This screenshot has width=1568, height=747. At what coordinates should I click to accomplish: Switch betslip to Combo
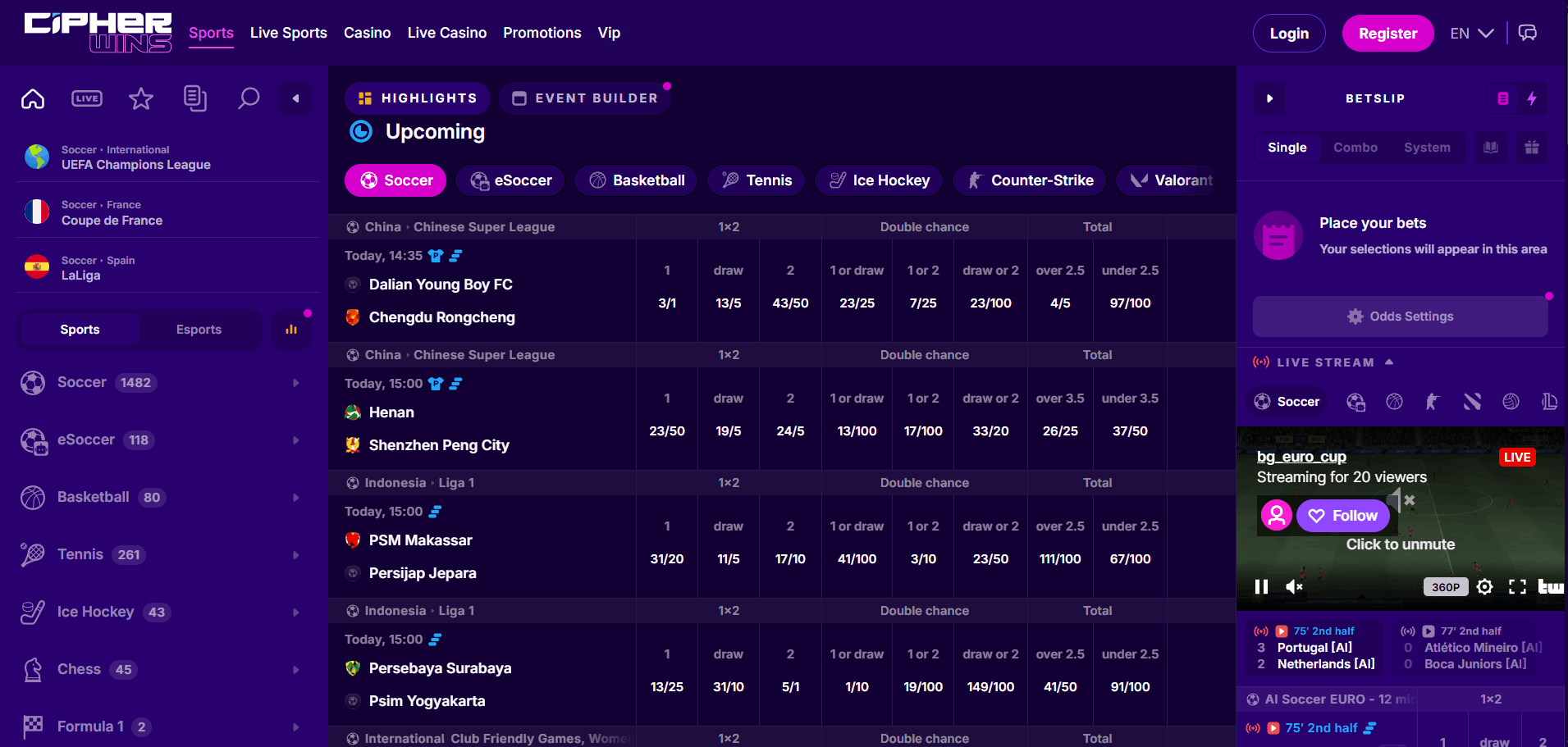pos(1355,148)
